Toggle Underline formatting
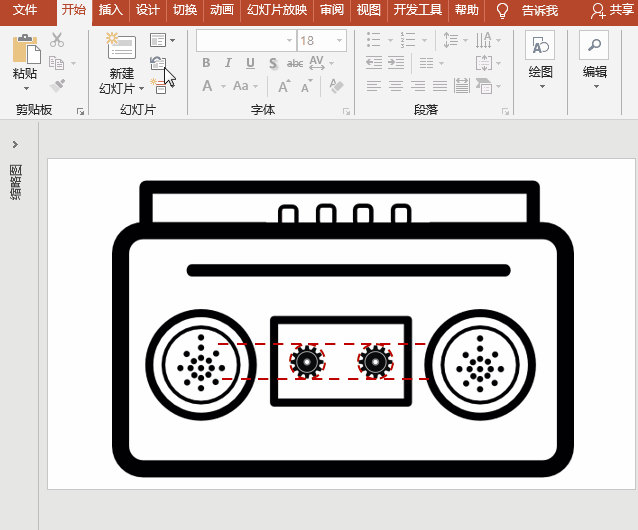 [x=250, y=63]
